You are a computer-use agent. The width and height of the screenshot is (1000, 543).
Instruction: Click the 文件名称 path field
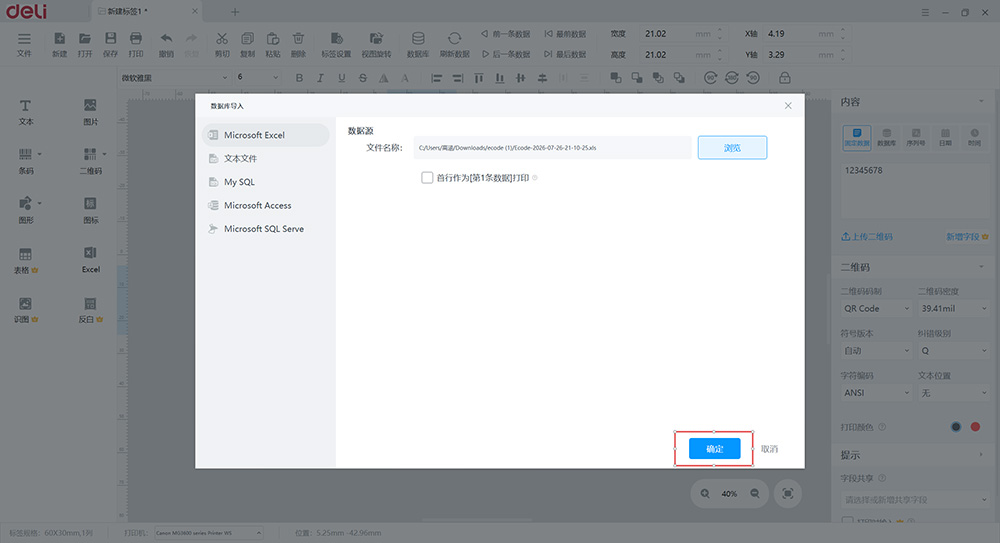(x=552, y=147)
